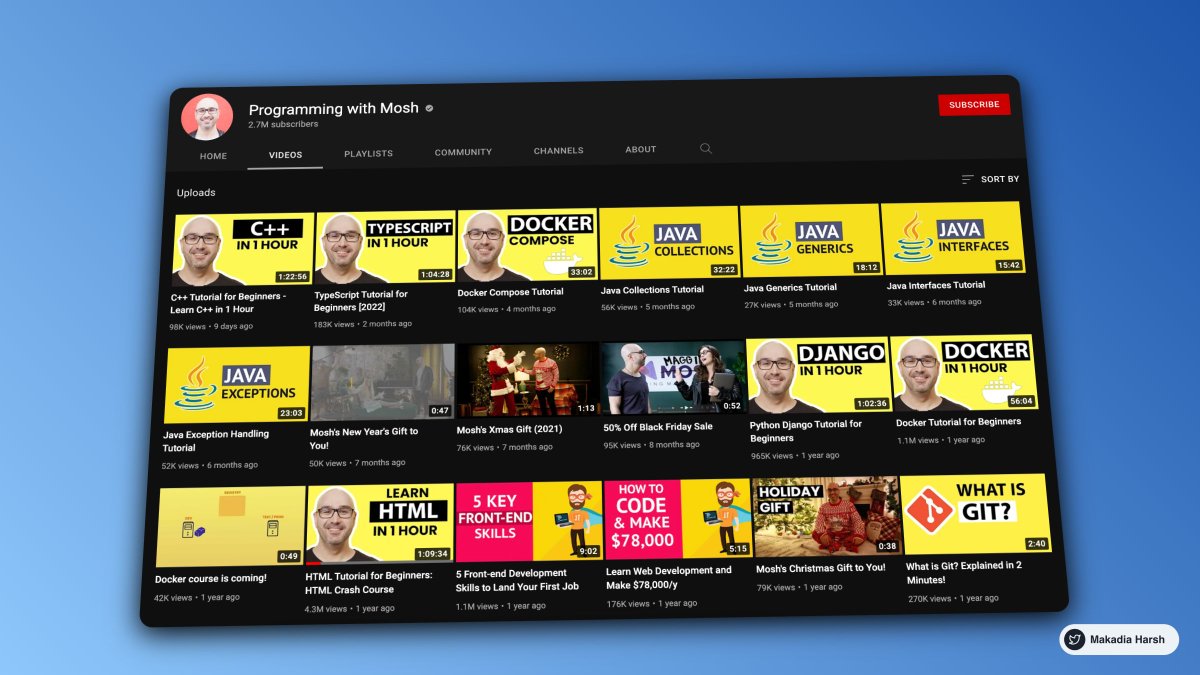Open the ABOUT tab

click(640, 148)
